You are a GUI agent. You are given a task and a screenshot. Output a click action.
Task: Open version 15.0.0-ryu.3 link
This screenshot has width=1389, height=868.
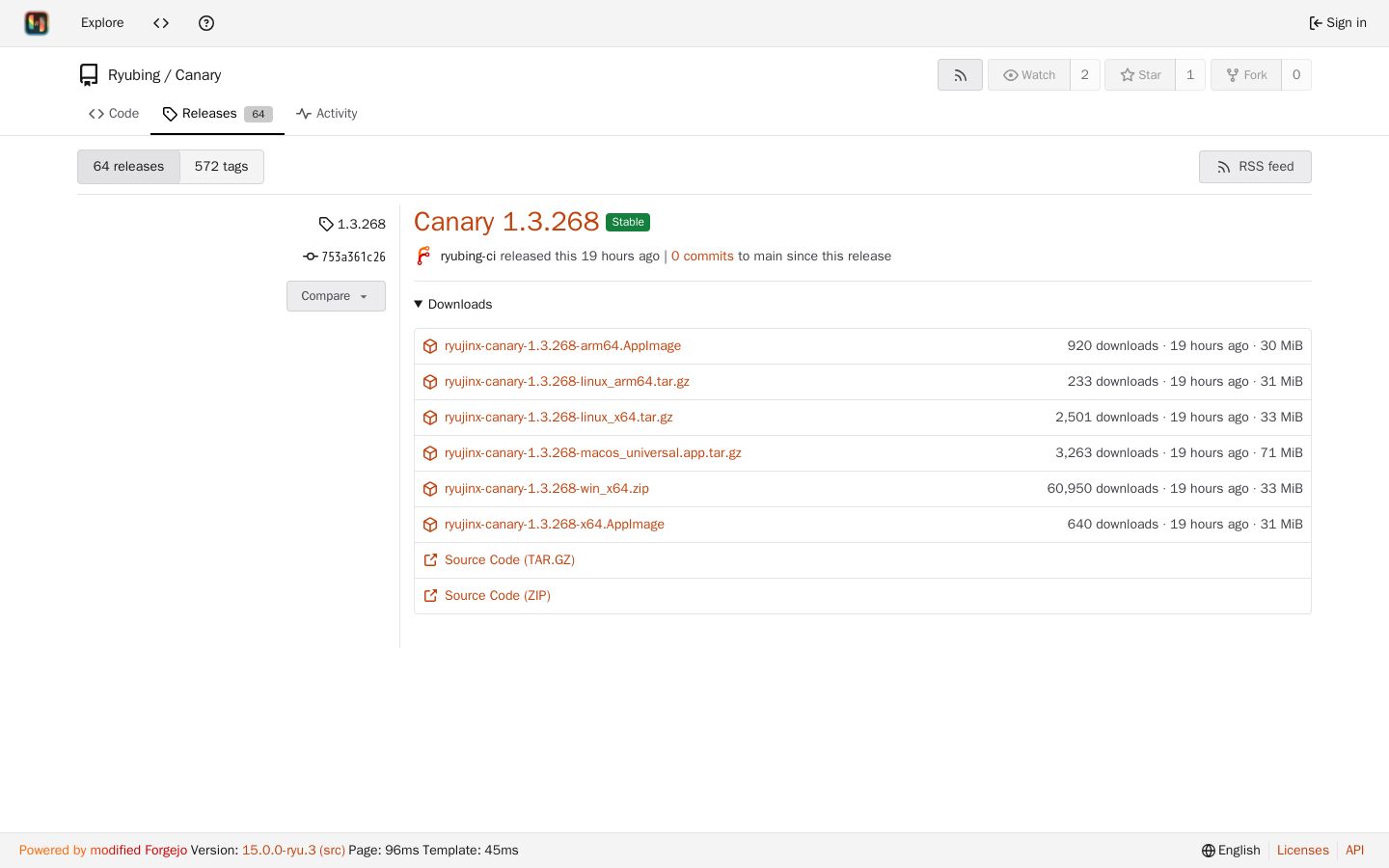pyautogui.click(x=279, y=851)
